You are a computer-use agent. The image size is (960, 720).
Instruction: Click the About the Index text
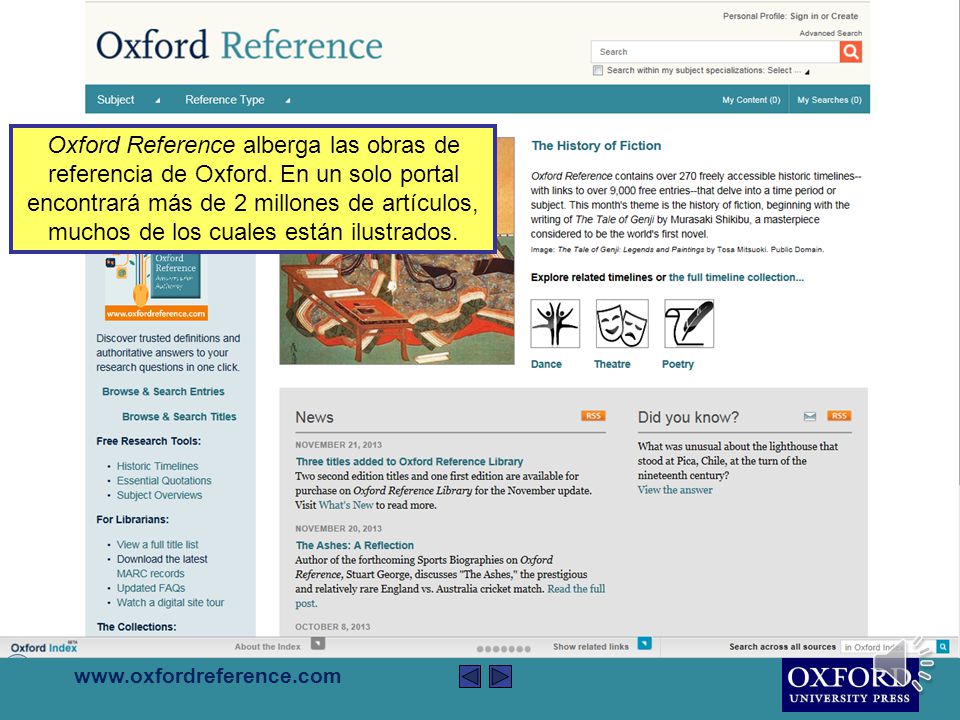[x=268, y=647]
